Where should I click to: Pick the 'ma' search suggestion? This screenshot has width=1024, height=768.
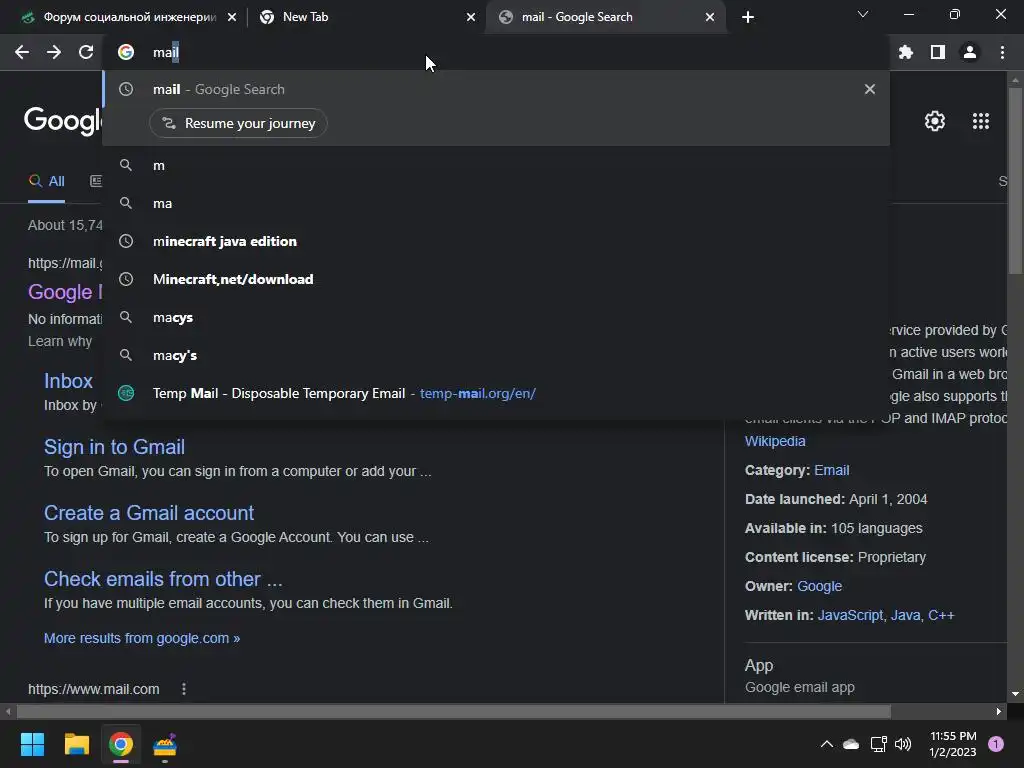[x=496, y=204]
